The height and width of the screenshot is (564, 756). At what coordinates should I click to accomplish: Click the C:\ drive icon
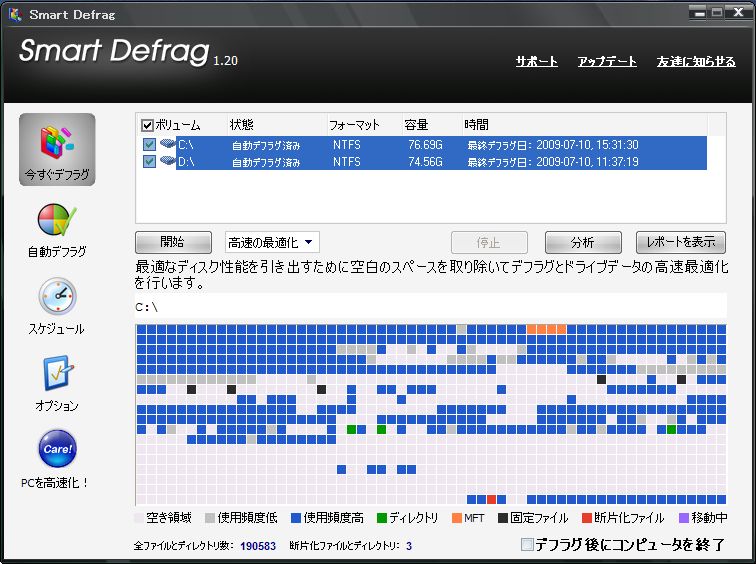[167, 144]
